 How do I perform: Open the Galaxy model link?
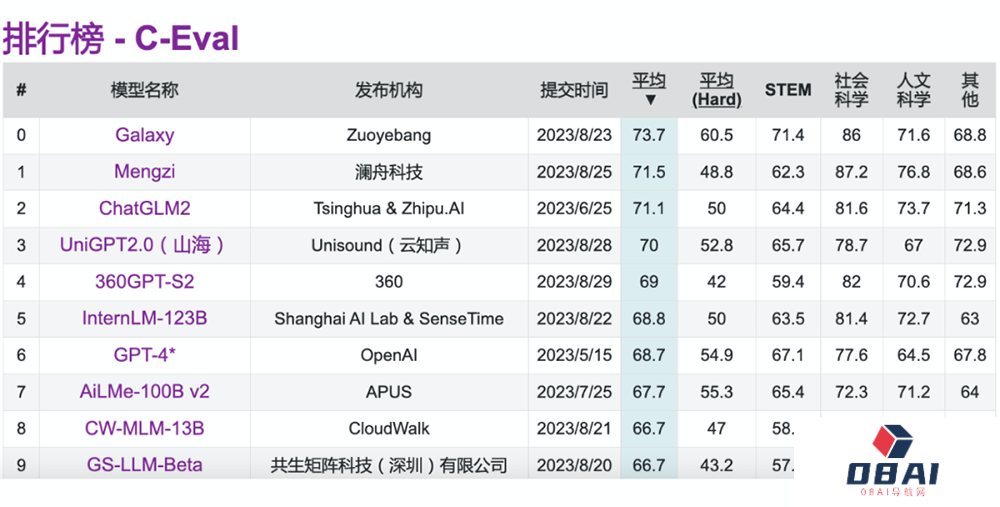pos(145,135)
